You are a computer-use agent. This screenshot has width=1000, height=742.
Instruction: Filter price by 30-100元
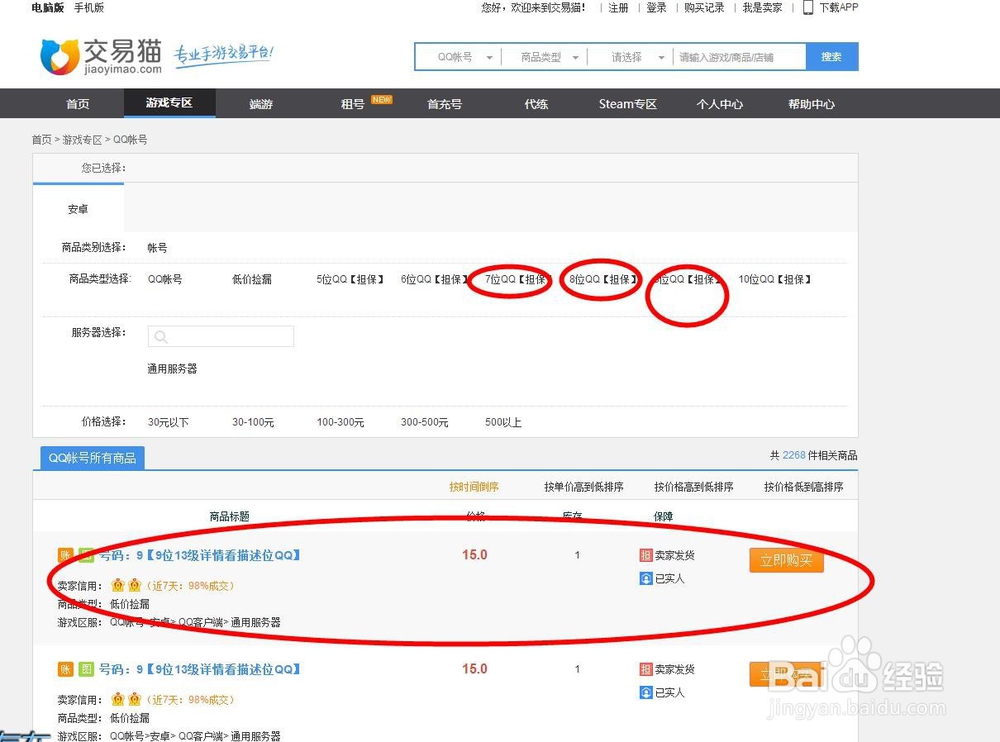(253, 422)
